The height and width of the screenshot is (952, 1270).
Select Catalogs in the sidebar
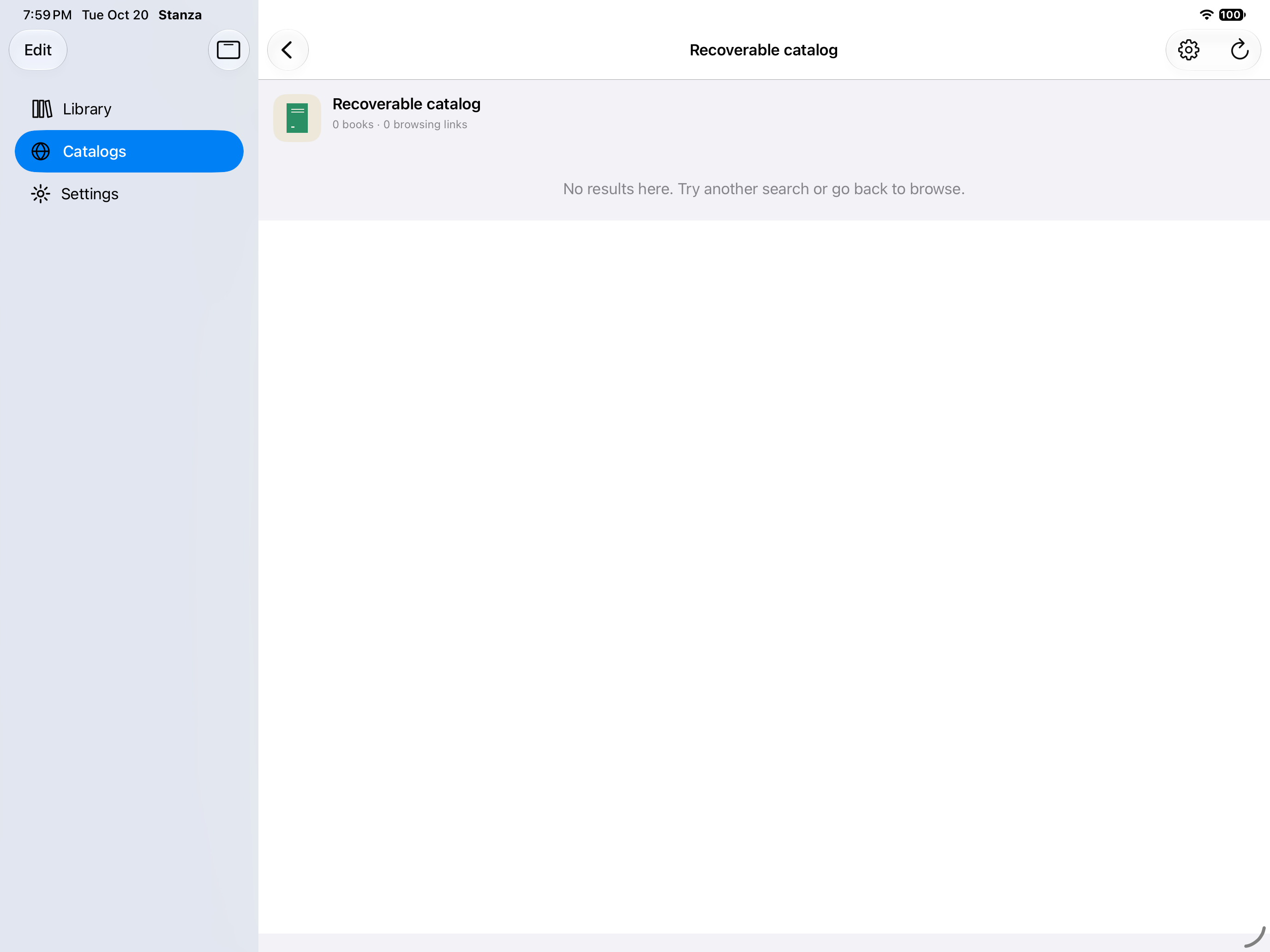[x=129, y=151]
